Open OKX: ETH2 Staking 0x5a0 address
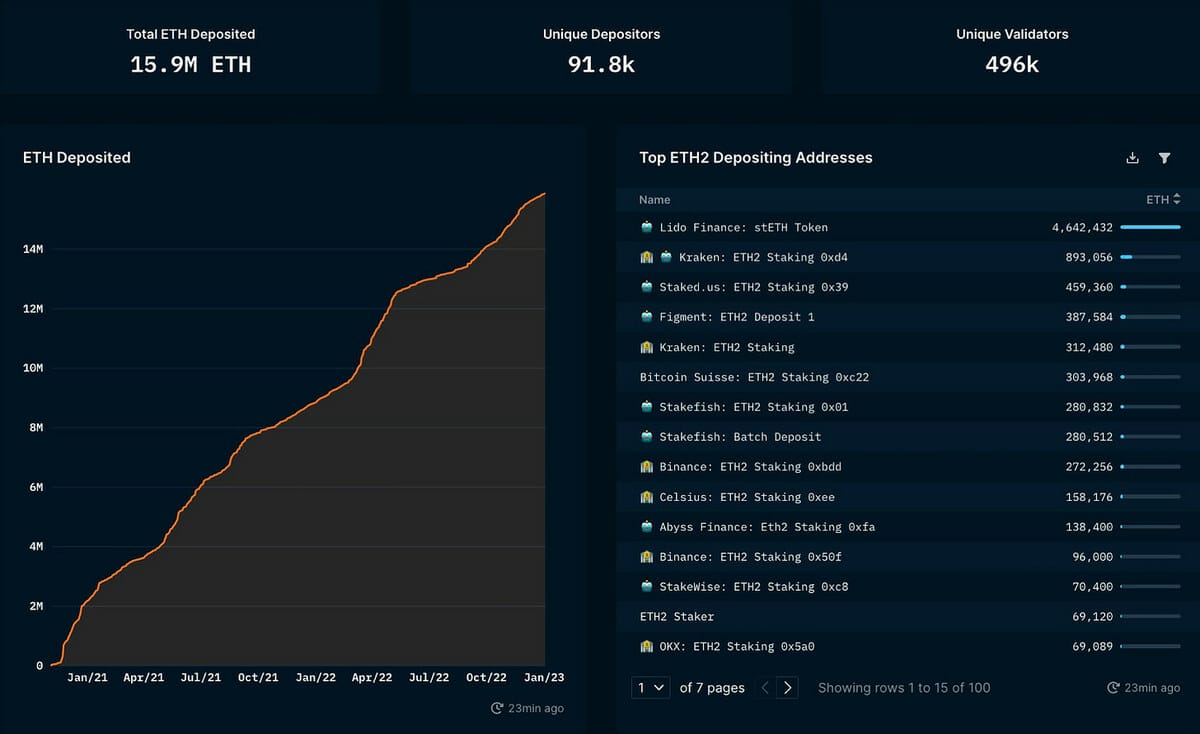The image size is (1200, 734). (x=737, y=647)
